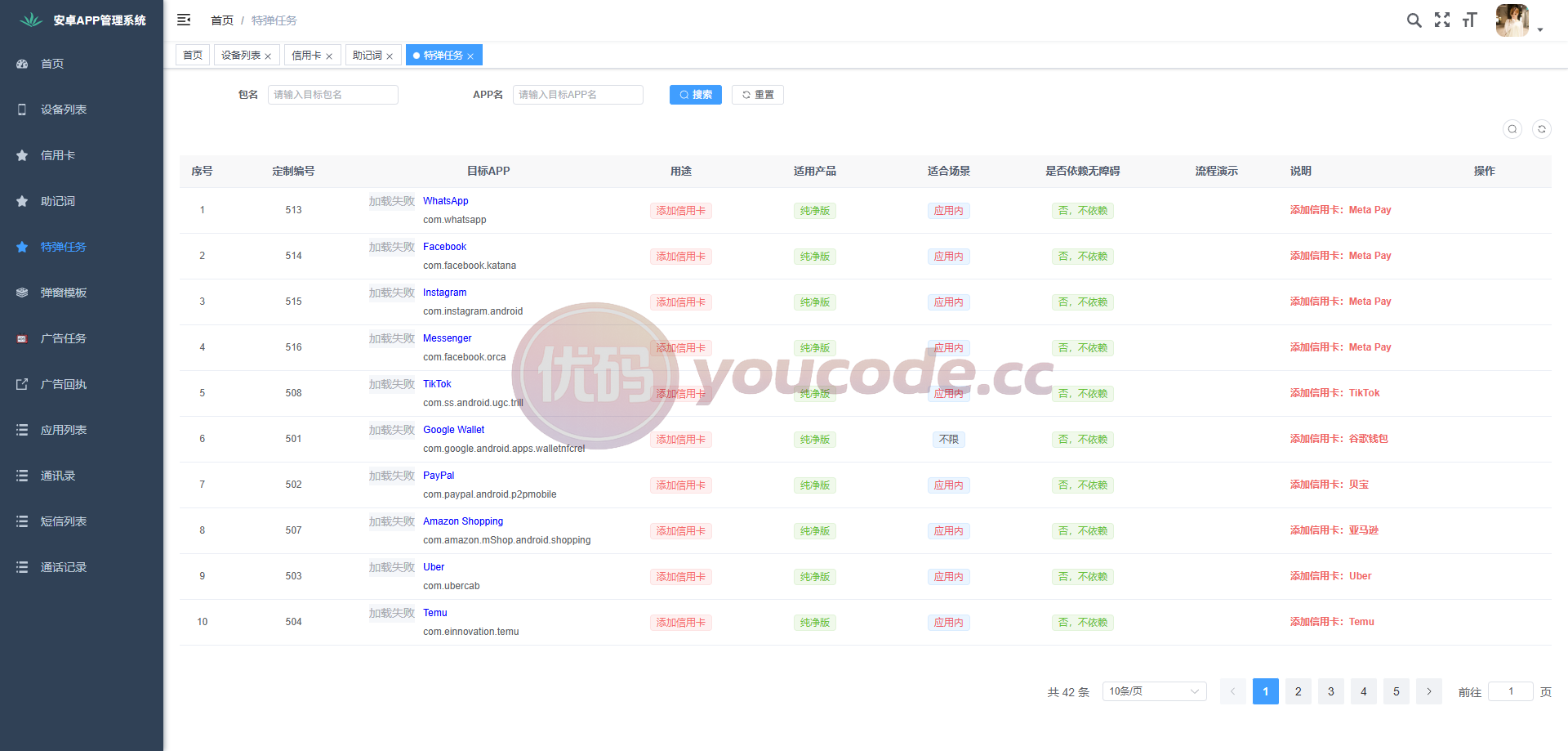The height and width of the screenshot is (751, 1568).
Task: Click the 不限 tag in Google Wallet row
Action: tap(949, 440)
